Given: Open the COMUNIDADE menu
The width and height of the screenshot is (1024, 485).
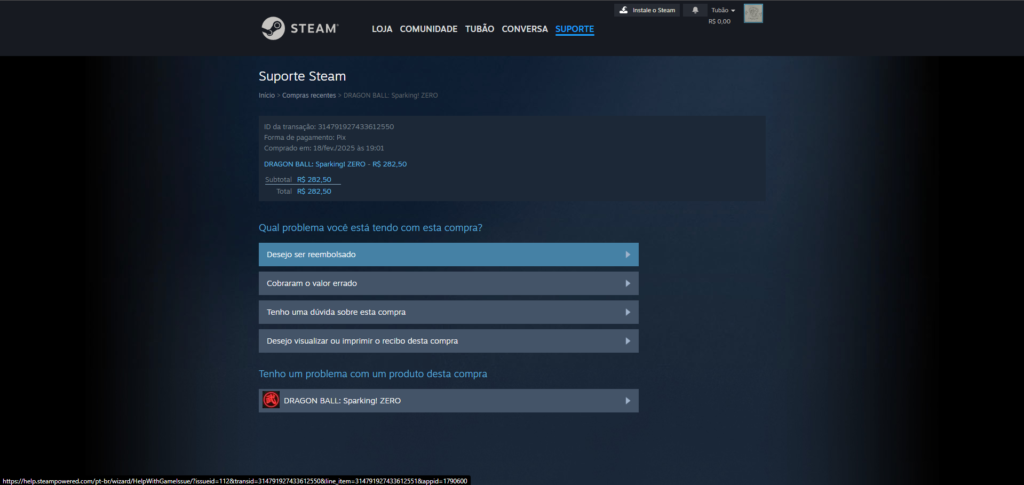Looking at the screenshot, I should pyautogui.click(x=428, y=29).
